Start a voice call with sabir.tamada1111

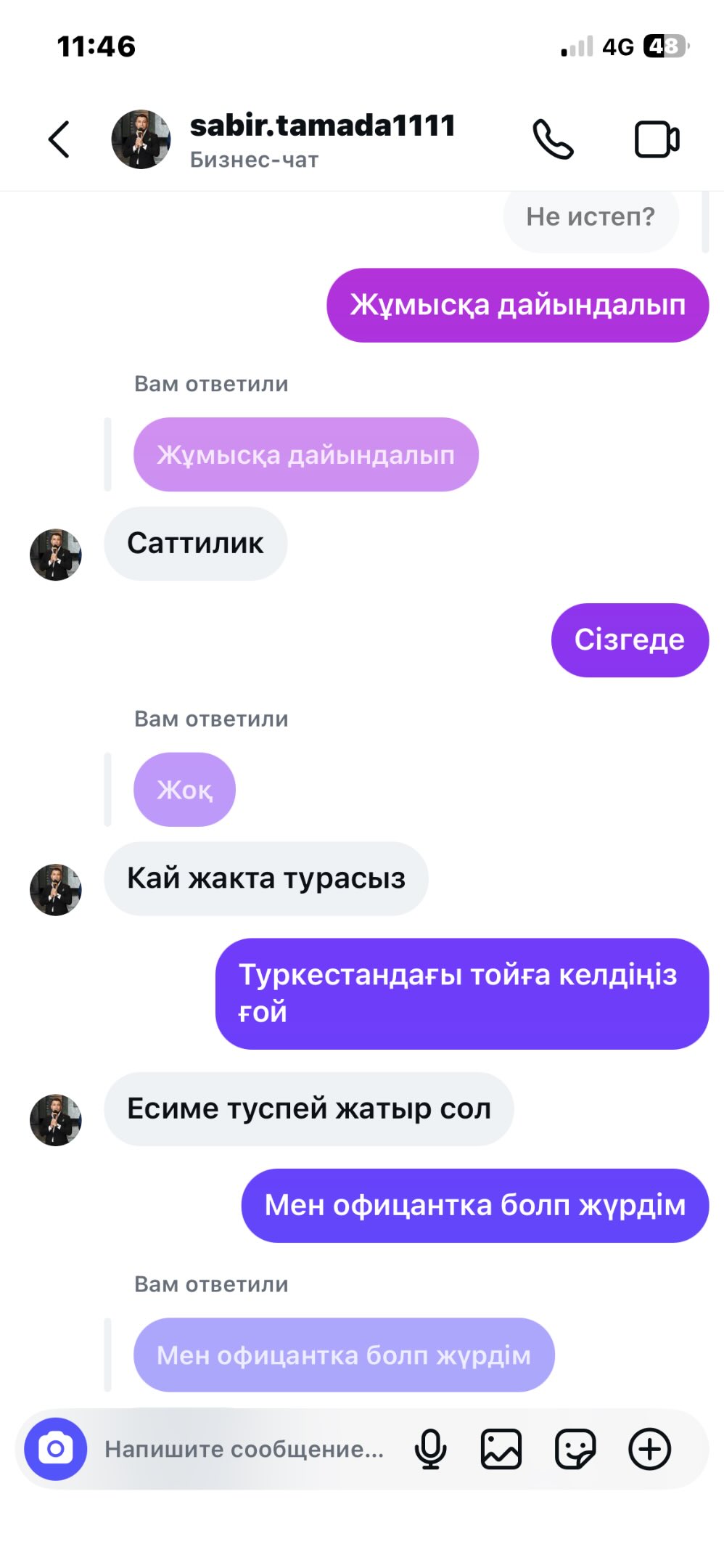[553, 139]
